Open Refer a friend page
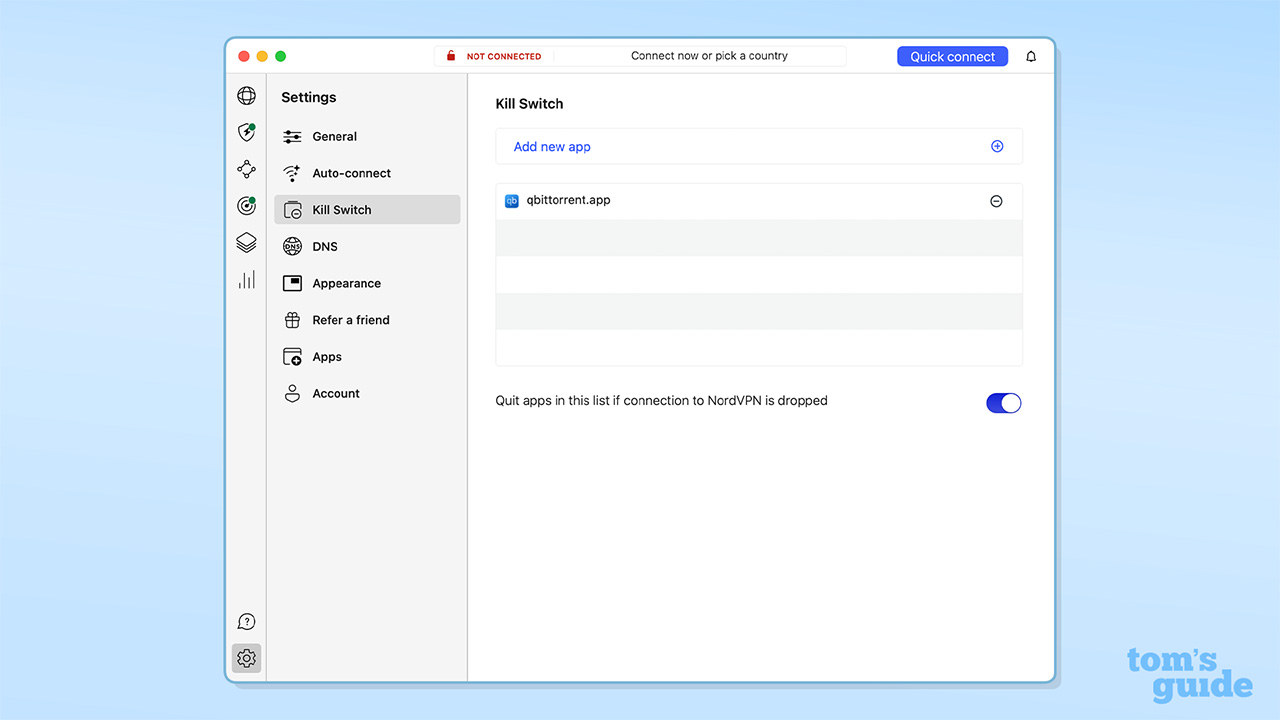 coord(367,320)
